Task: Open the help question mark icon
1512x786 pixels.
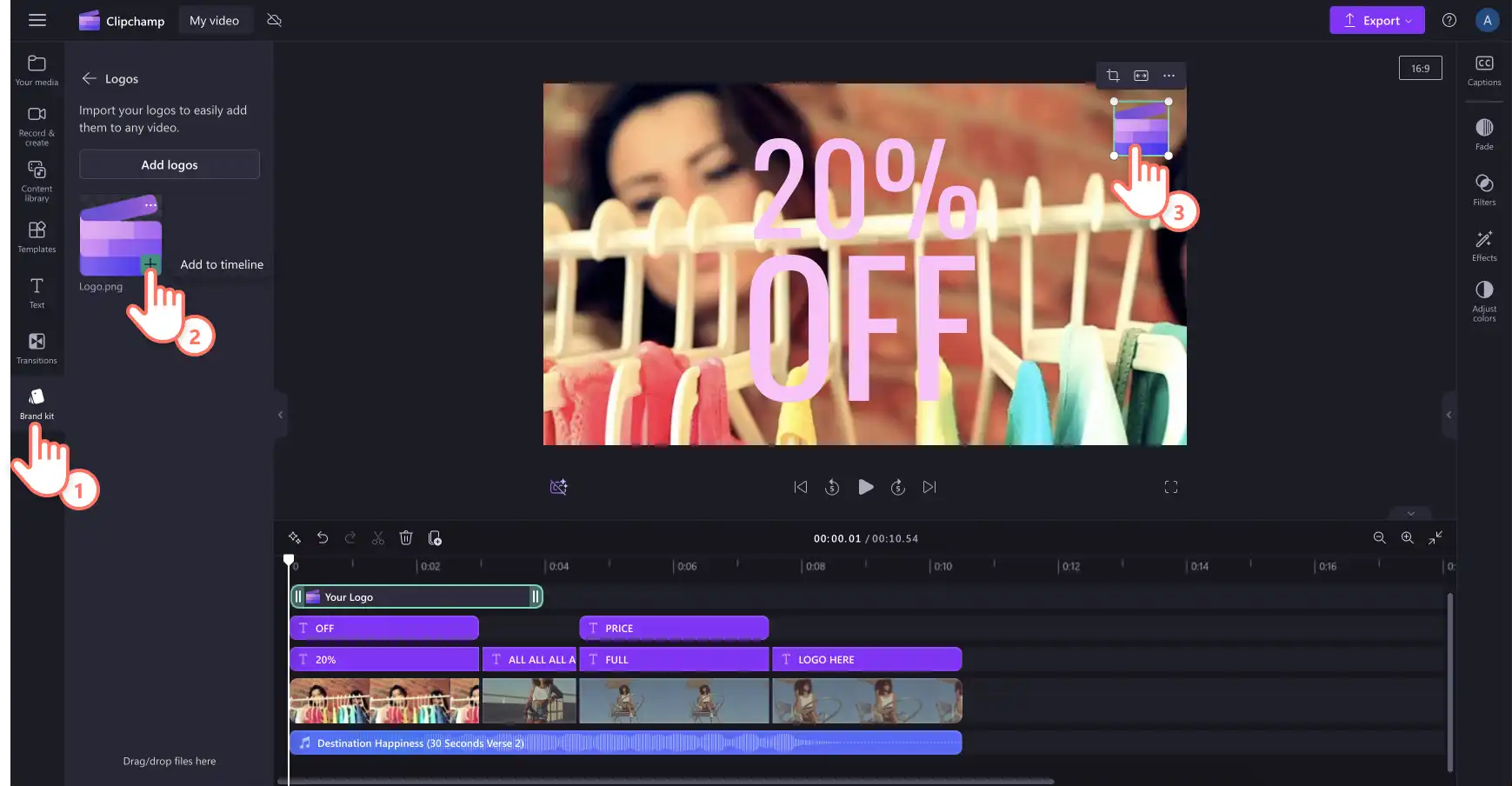Action: (x=1449, y=20)
